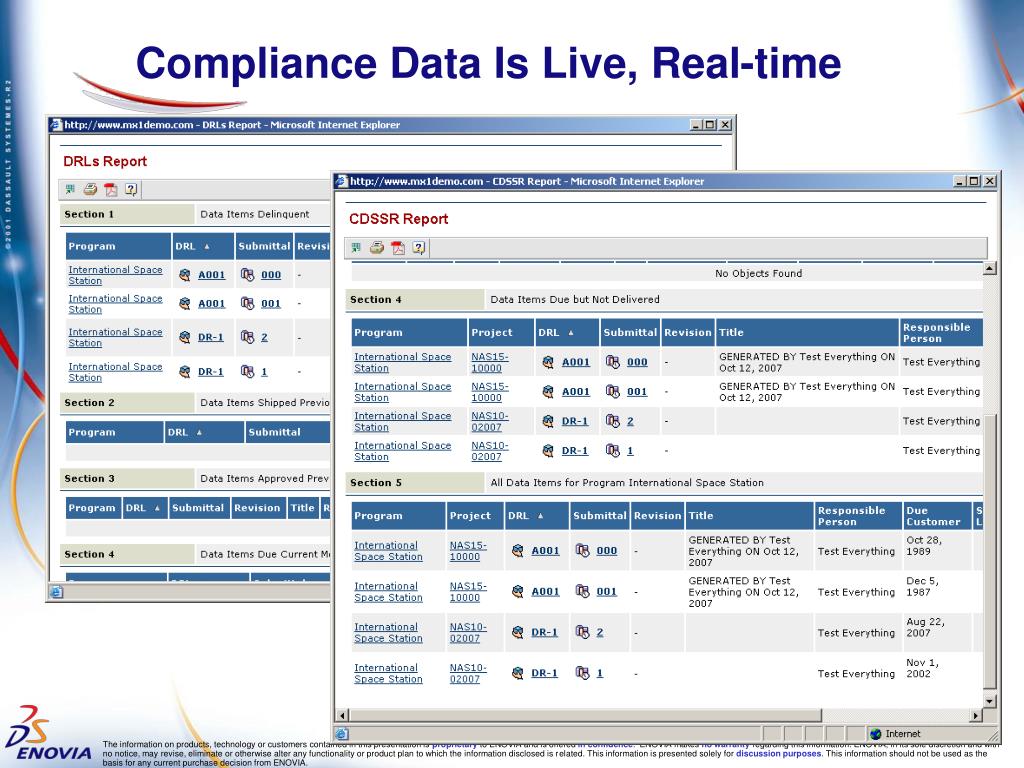Click DRL icon in DRLs Report row with submittal 2
Viewport: 1024px width, 768px height.
coord(185,337)
